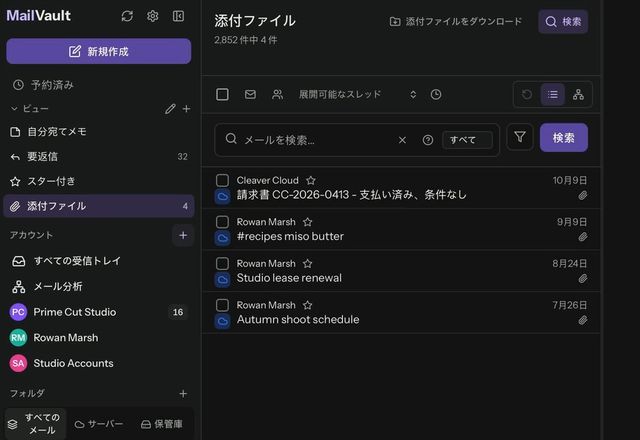Open search help question mark icon
This screenshot has width=640, height=440.
pyautogui.click(x=428, y=140)
